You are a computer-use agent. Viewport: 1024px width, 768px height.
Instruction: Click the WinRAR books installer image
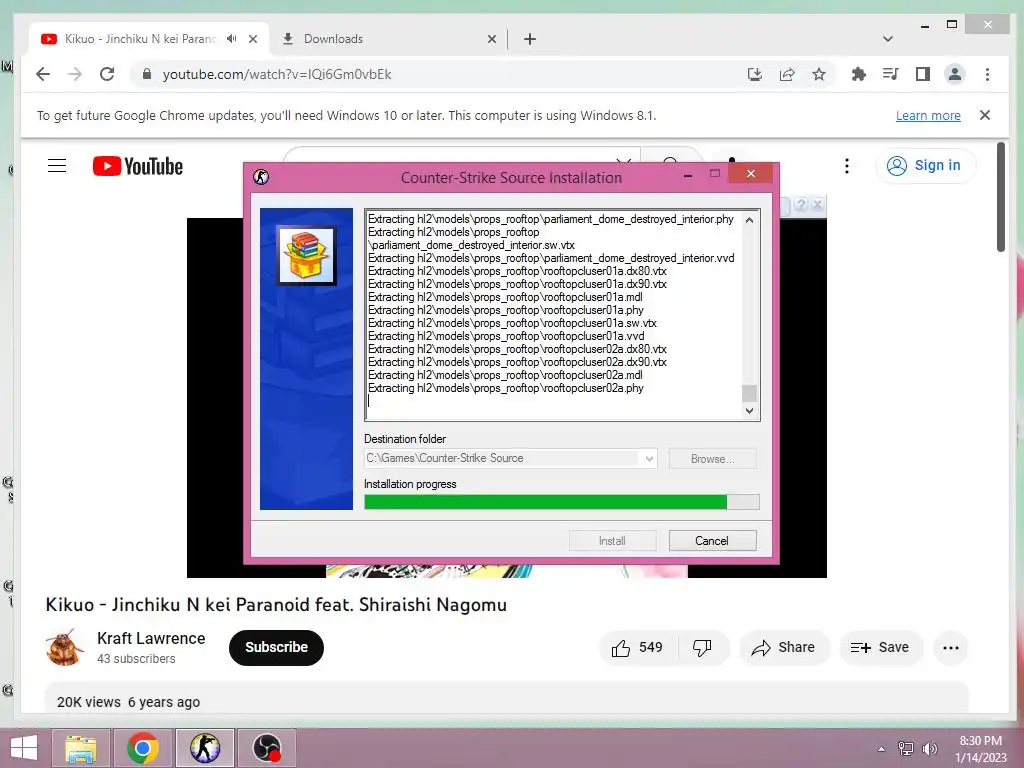[306, 255]
